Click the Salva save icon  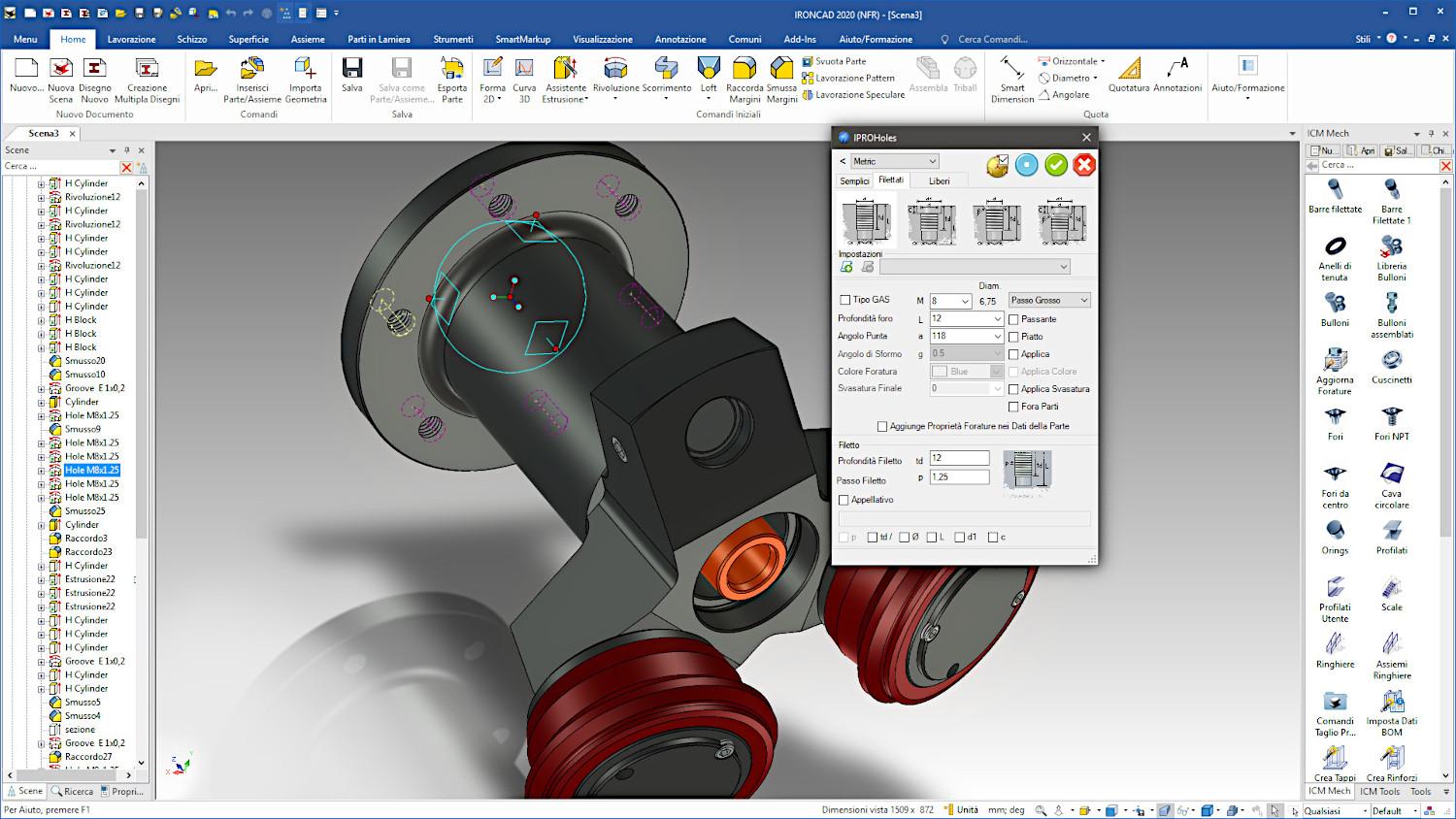352,69
